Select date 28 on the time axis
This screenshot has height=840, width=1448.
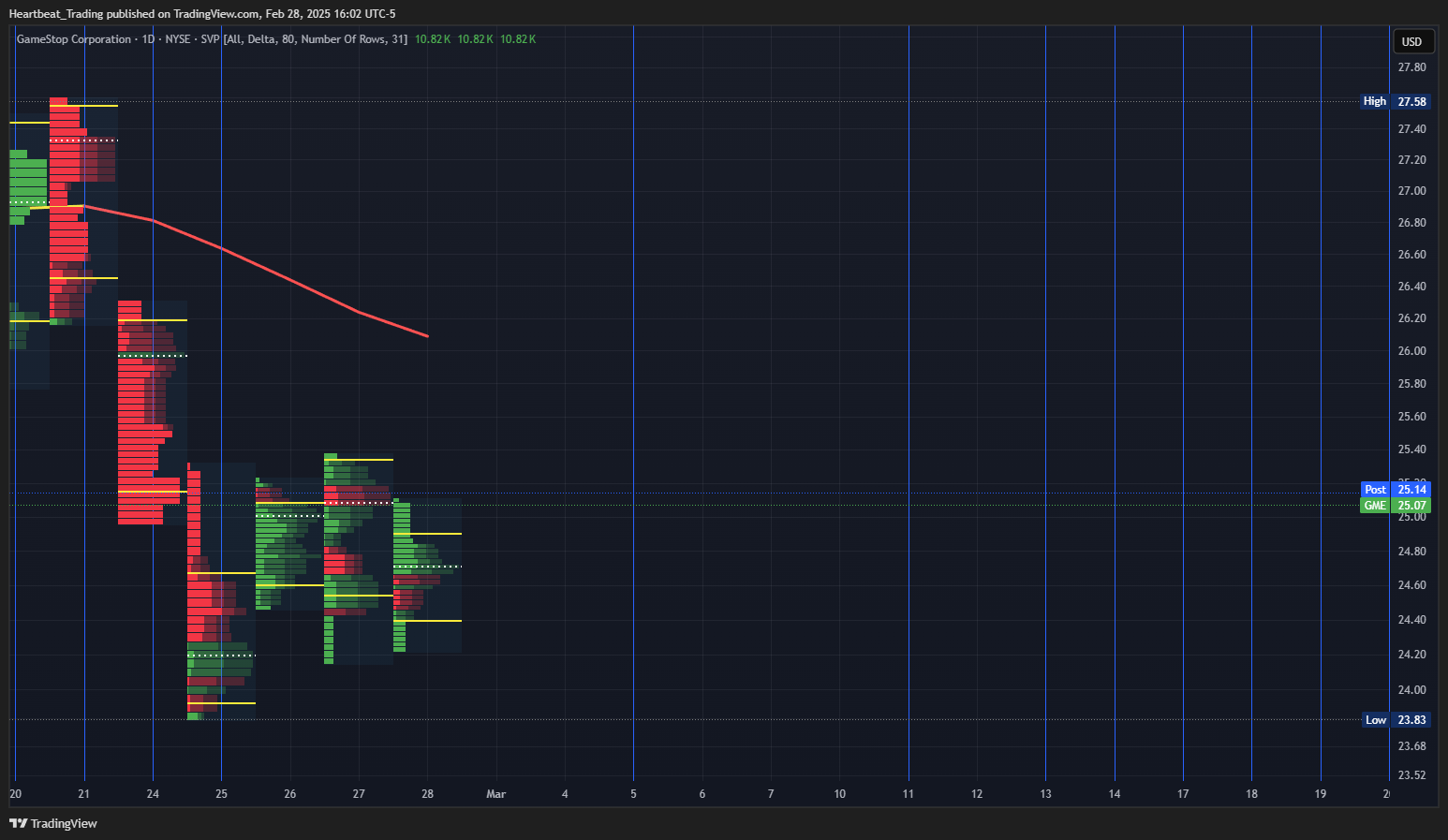tap(427, 794)
